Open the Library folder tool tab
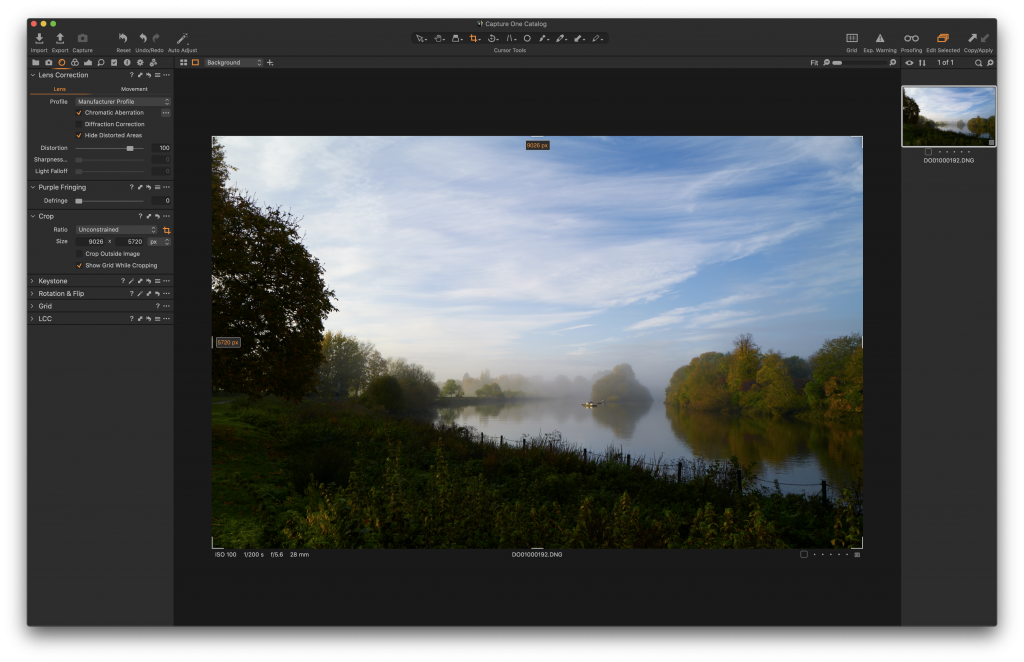 pyautogui.click(x=35, y=63)
